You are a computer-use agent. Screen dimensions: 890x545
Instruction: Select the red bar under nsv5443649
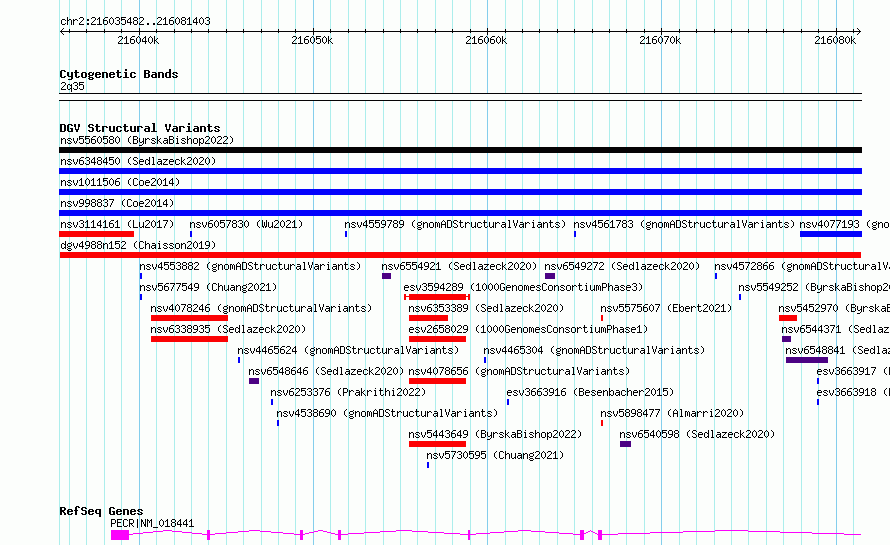(x=438, y=444)
